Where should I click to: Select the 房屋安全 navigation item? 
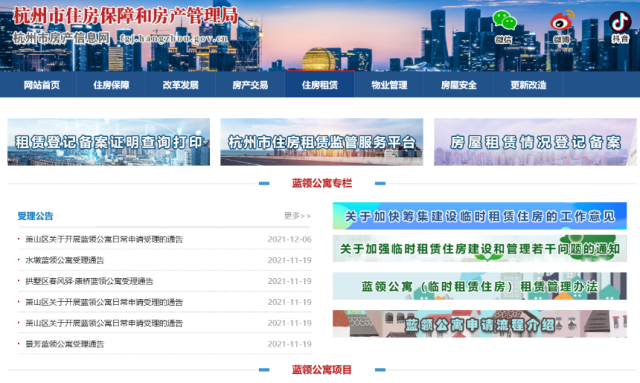click(459, 85)
